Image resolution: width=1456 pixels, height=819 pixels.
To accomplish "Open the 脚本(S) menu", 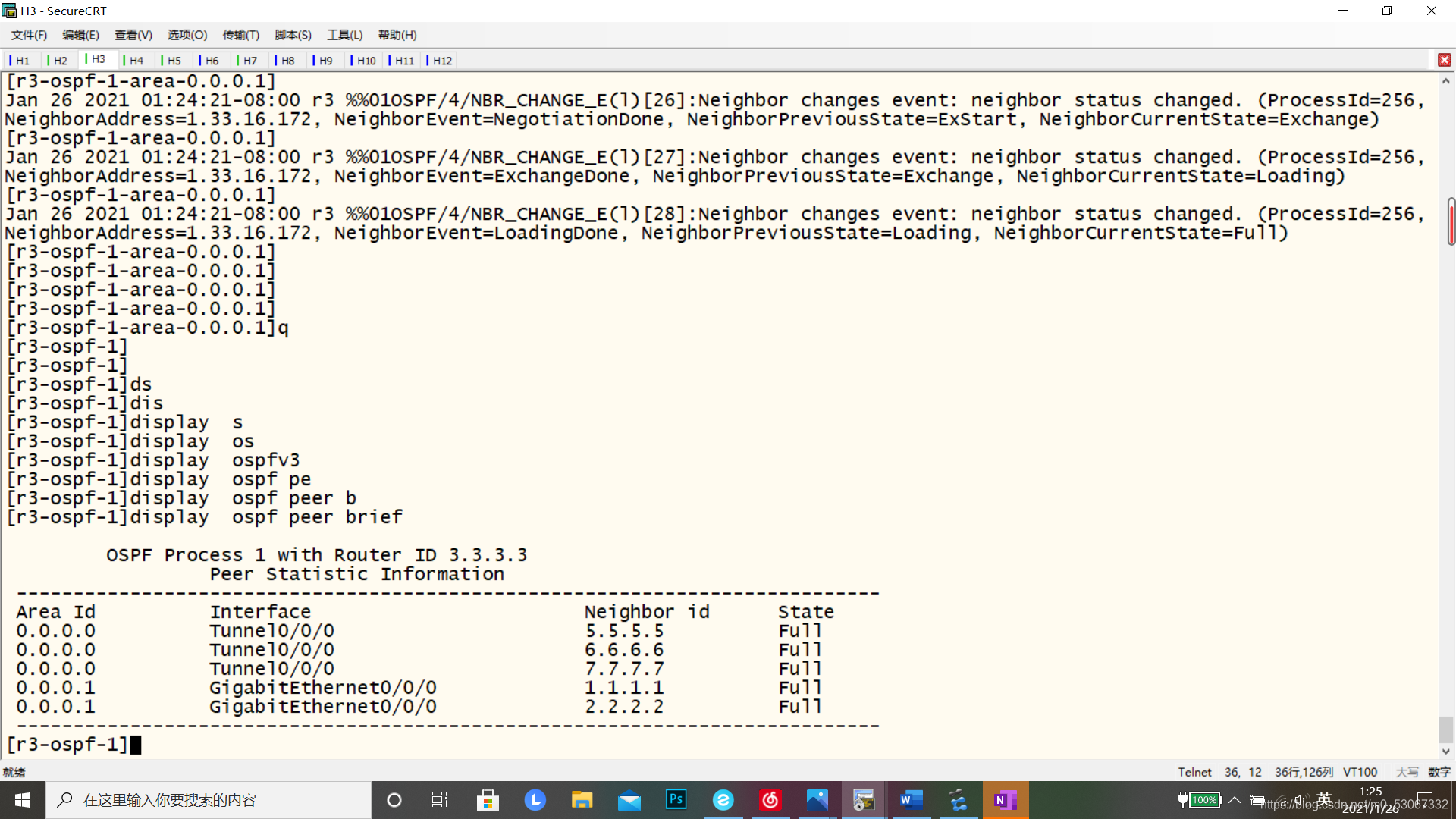I will 293,35.
